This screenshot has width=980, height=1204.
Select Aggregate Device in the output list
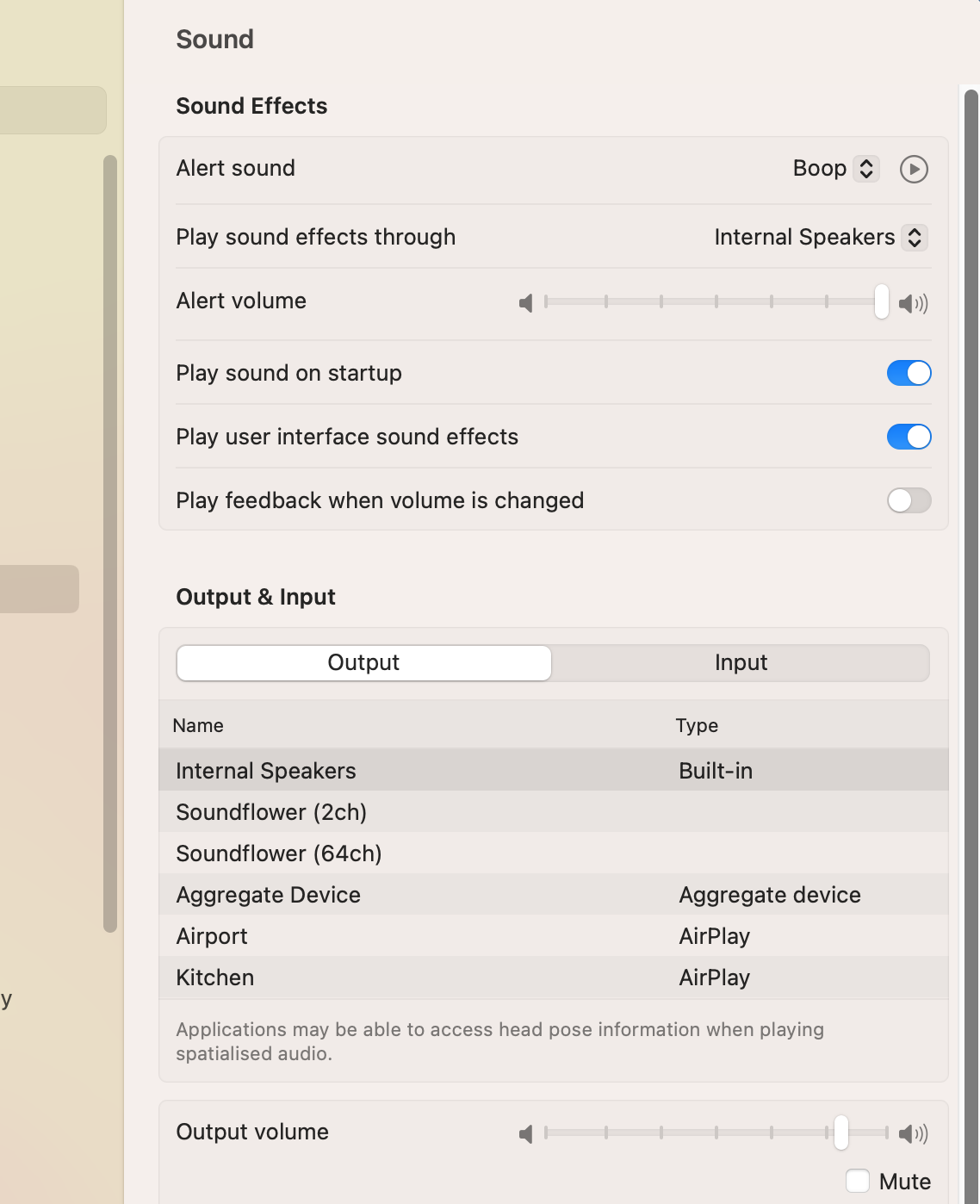pos(269,895)
